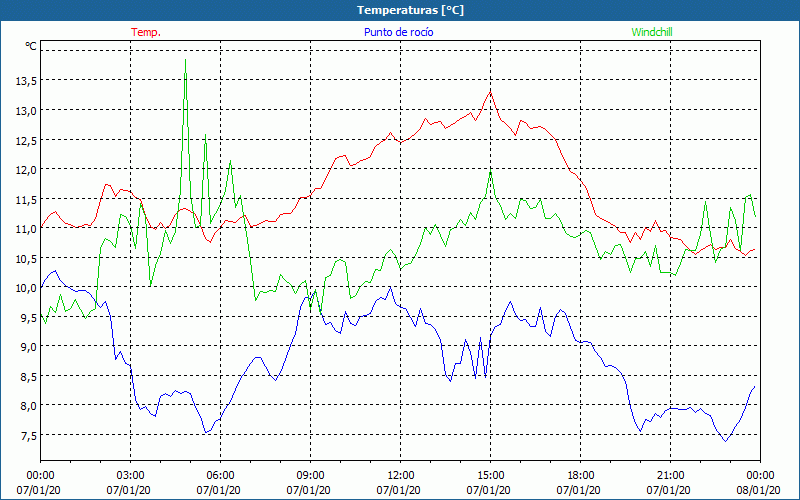Click the 03:00 time axis label
800x500 pixels.
131,475
